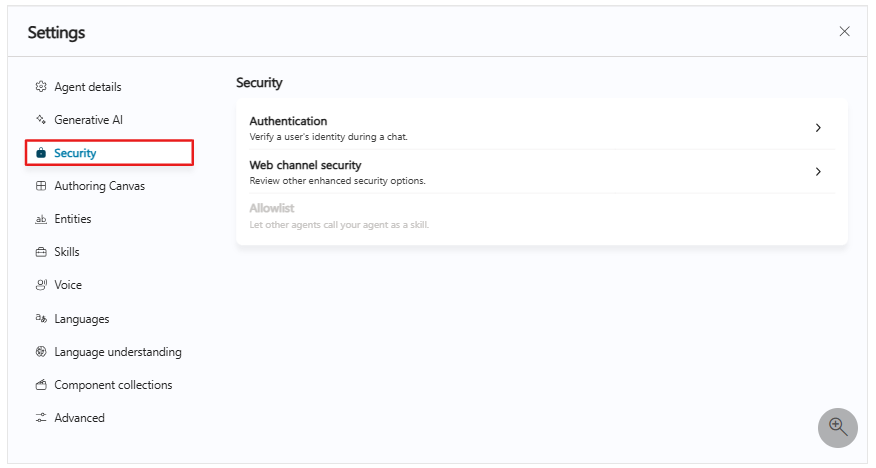This screenshot has height=468, width=876.
Task: Open the Authentication settings row
Action: (542, 128)
